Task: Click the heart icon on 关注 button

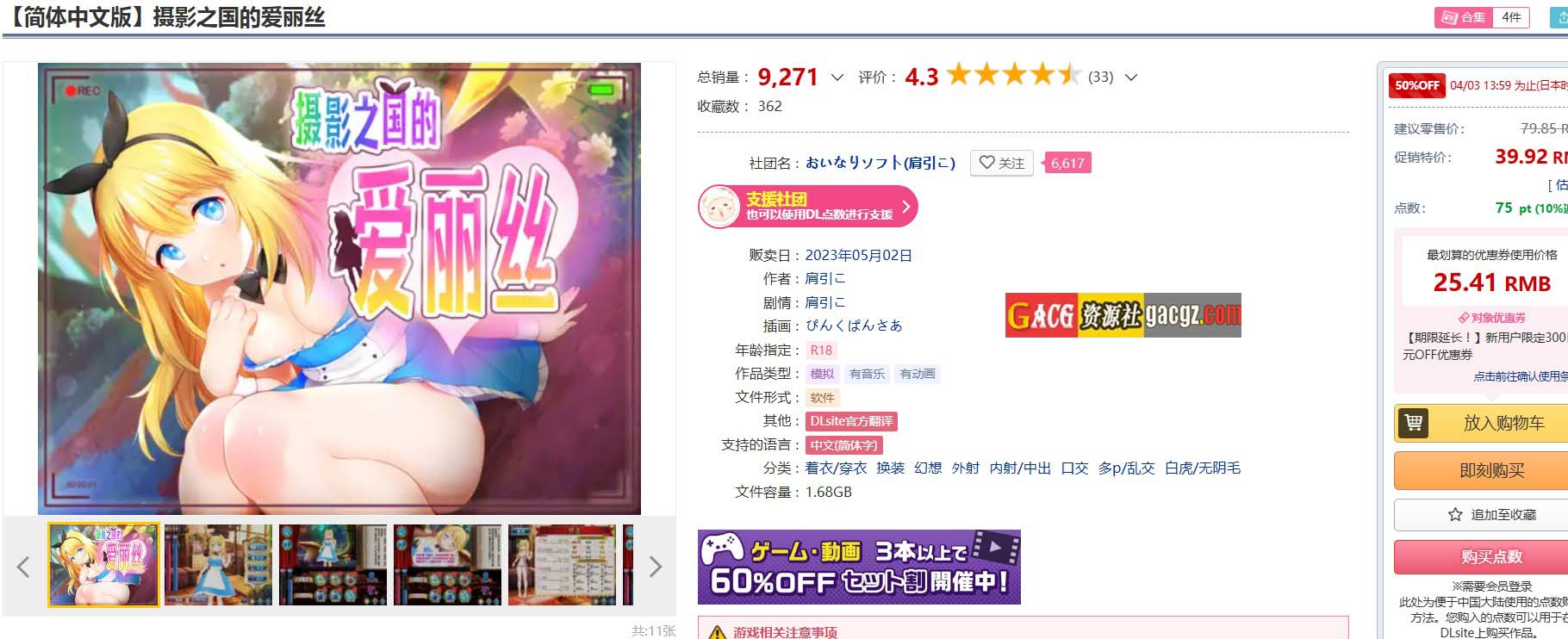Action: tap(986, 162)
